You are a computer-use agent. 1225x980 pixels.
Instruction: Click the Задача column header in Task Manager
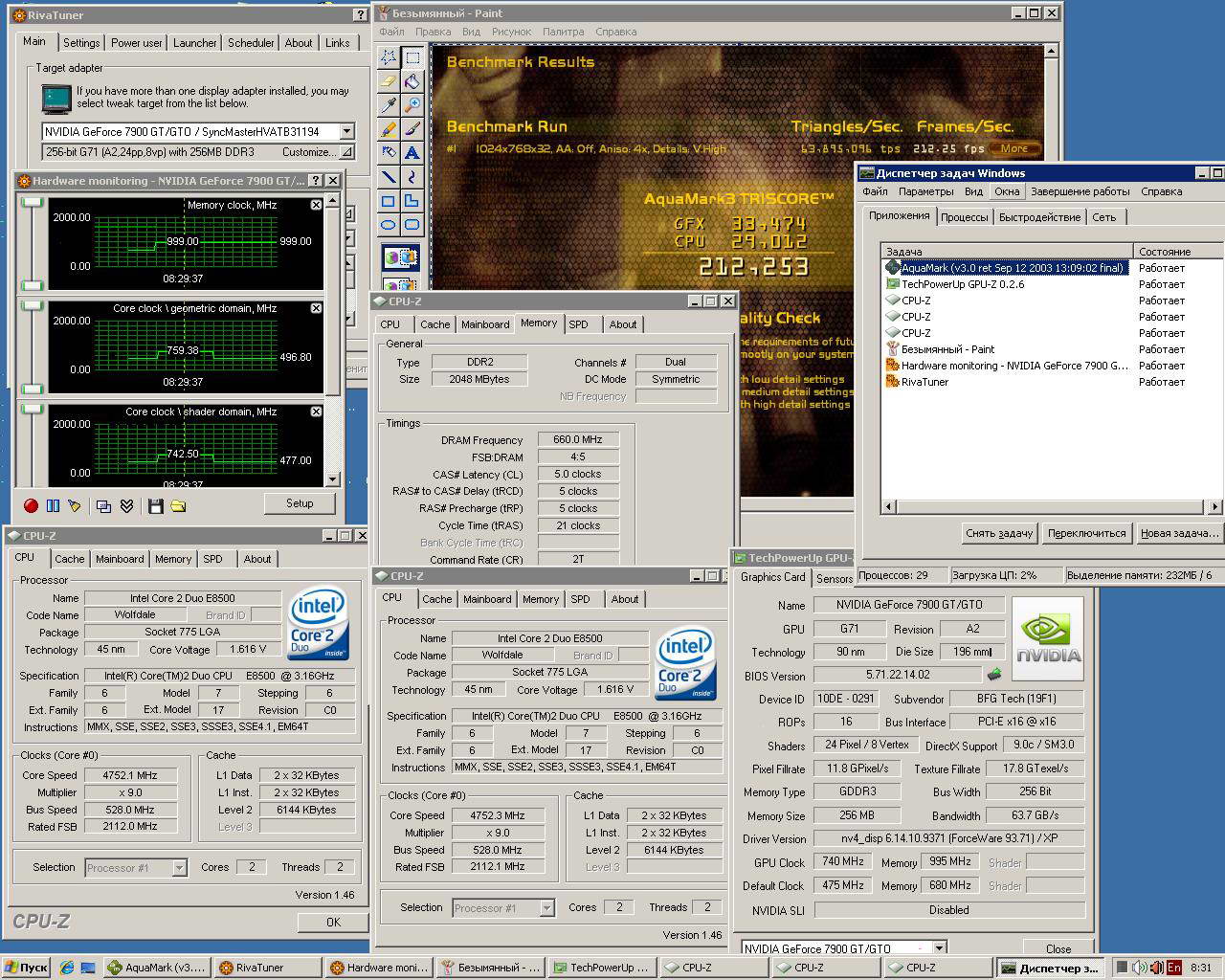click(x=1007, y=251)
